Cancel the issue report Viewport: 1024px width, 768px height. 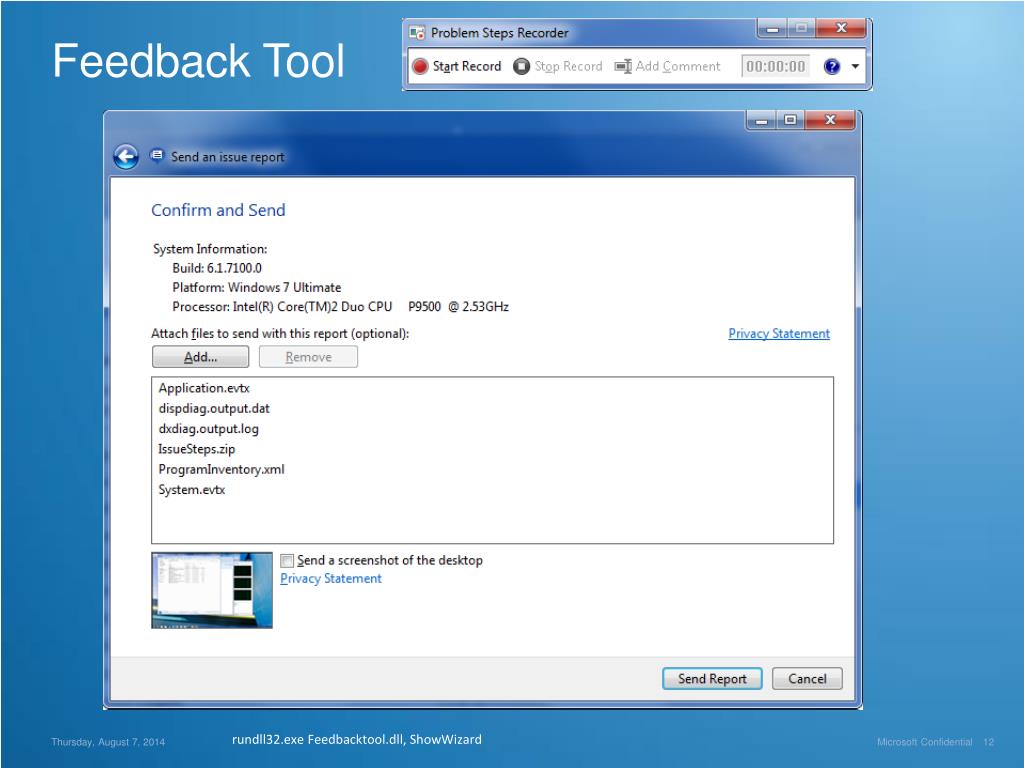(x=806, y=679)
